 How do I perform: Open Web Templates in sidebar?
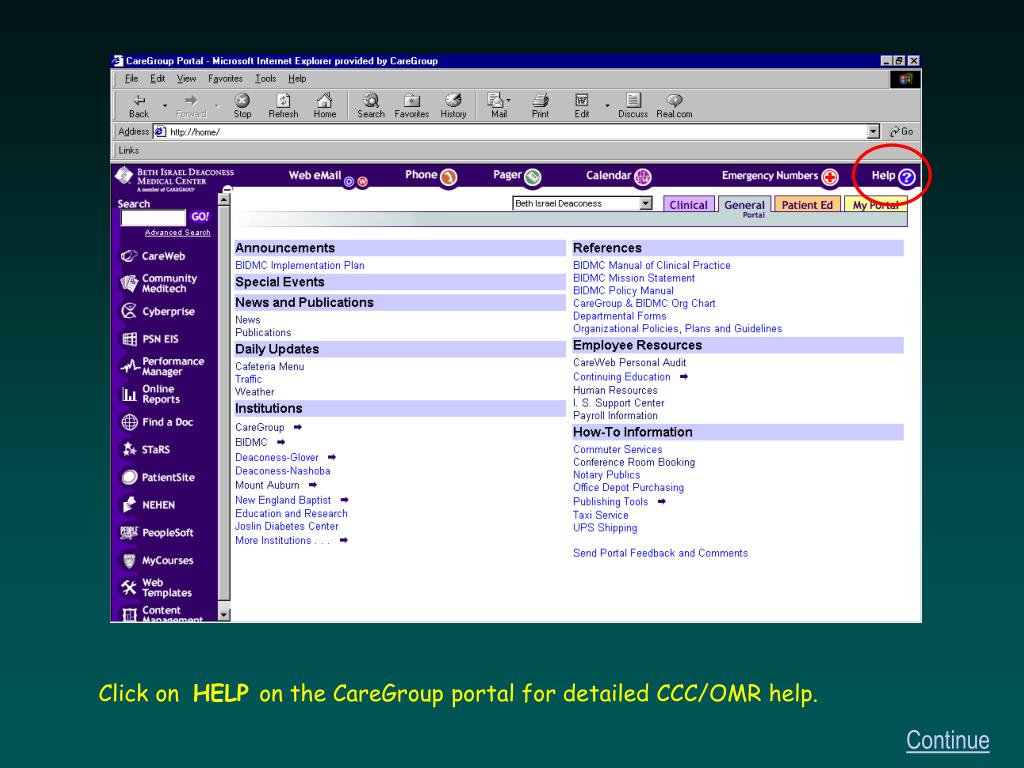(157, 588)
